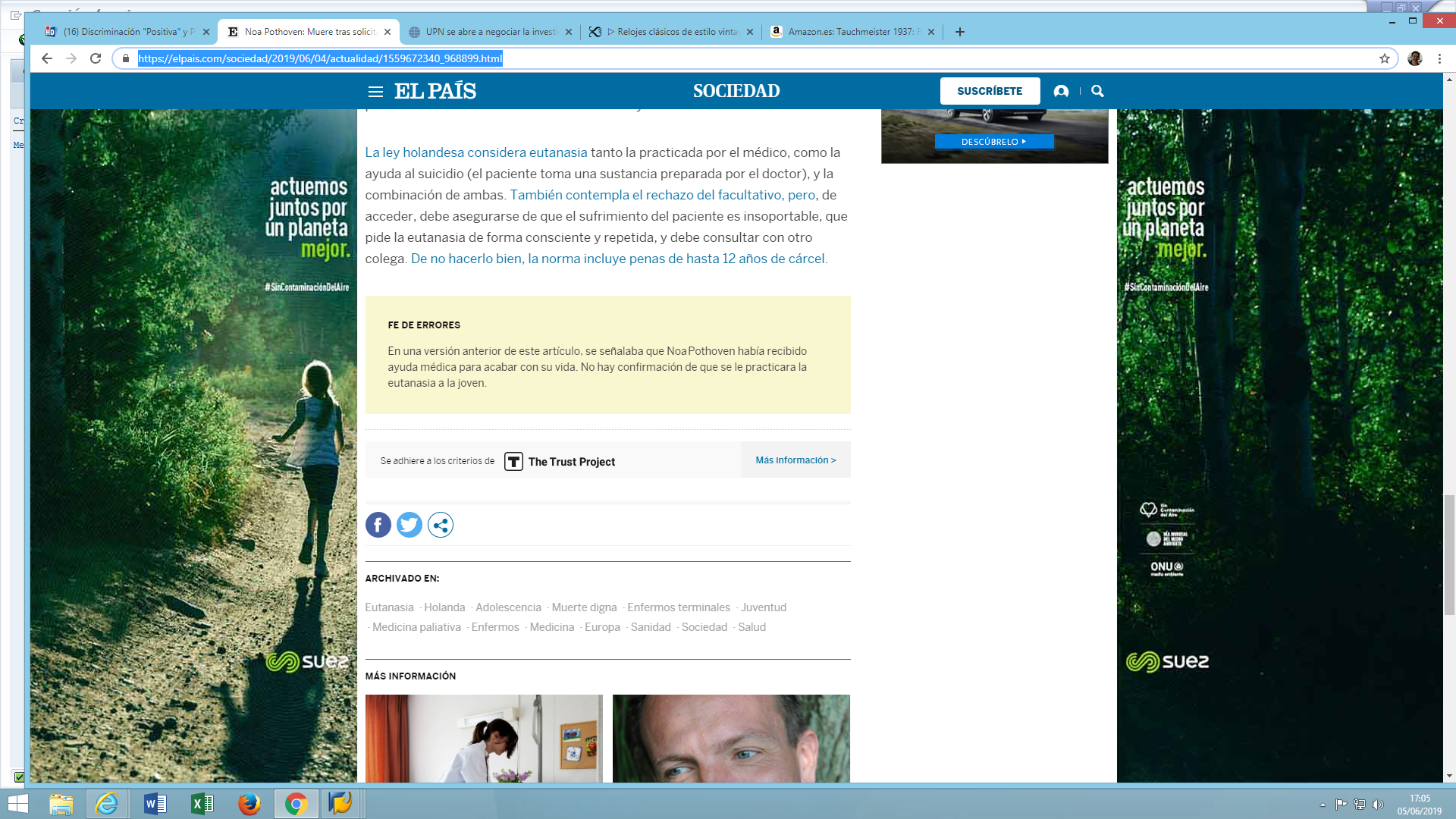Click the Suez ad banner on the left
The image size is (1456, 819).
[193, 446]
